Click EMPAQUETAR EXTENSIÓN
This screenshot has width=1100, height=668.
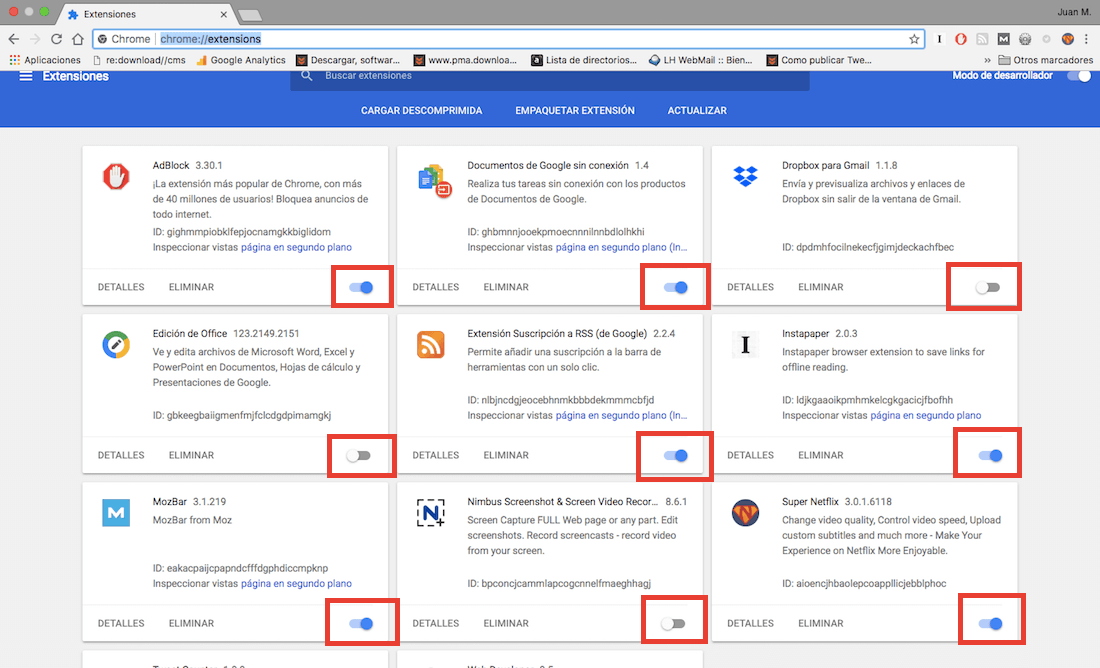pyautogui.click(x=575, y=111)
